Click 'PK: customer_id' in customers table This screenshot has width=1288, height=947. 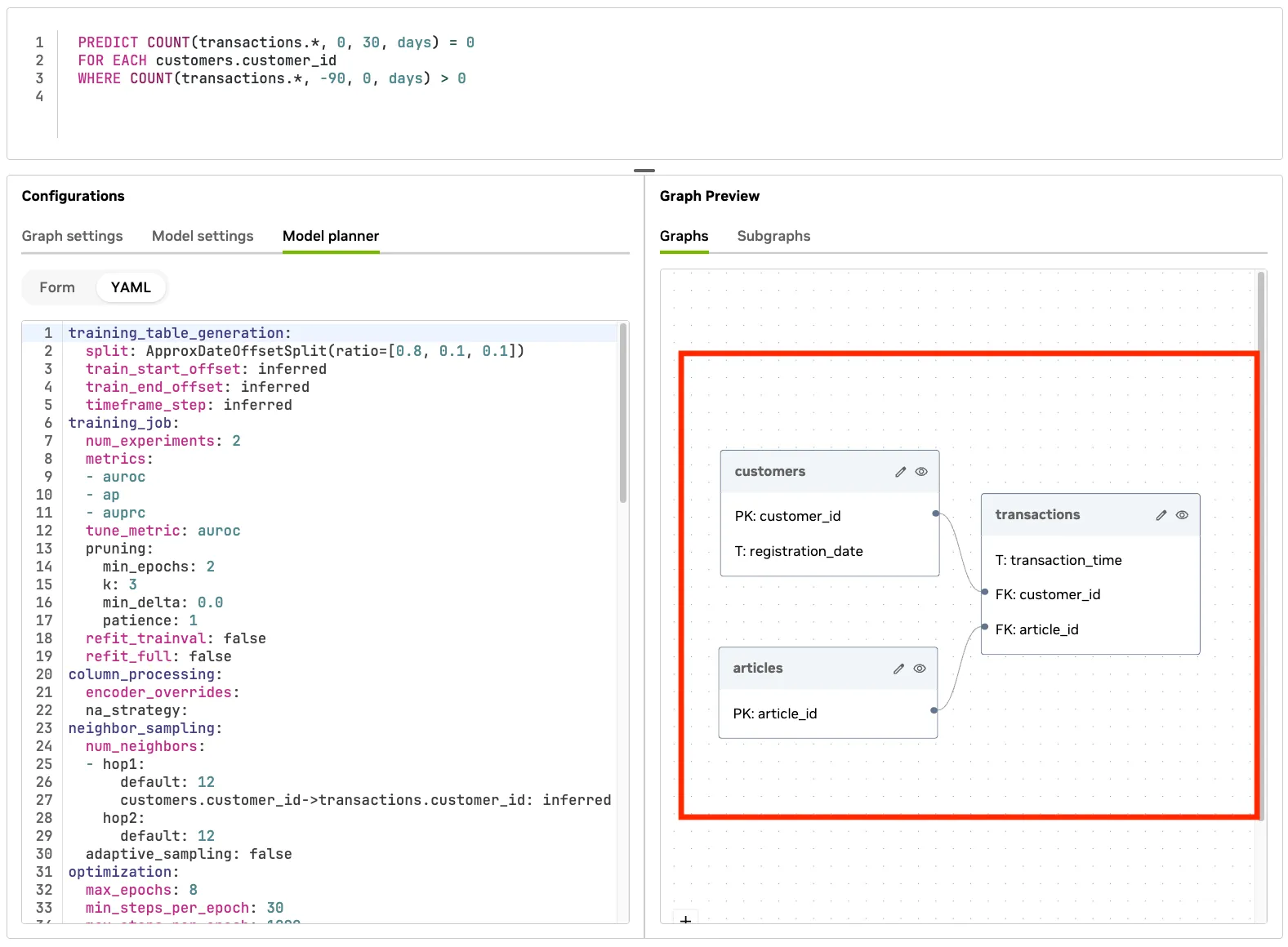click(787, 516)
